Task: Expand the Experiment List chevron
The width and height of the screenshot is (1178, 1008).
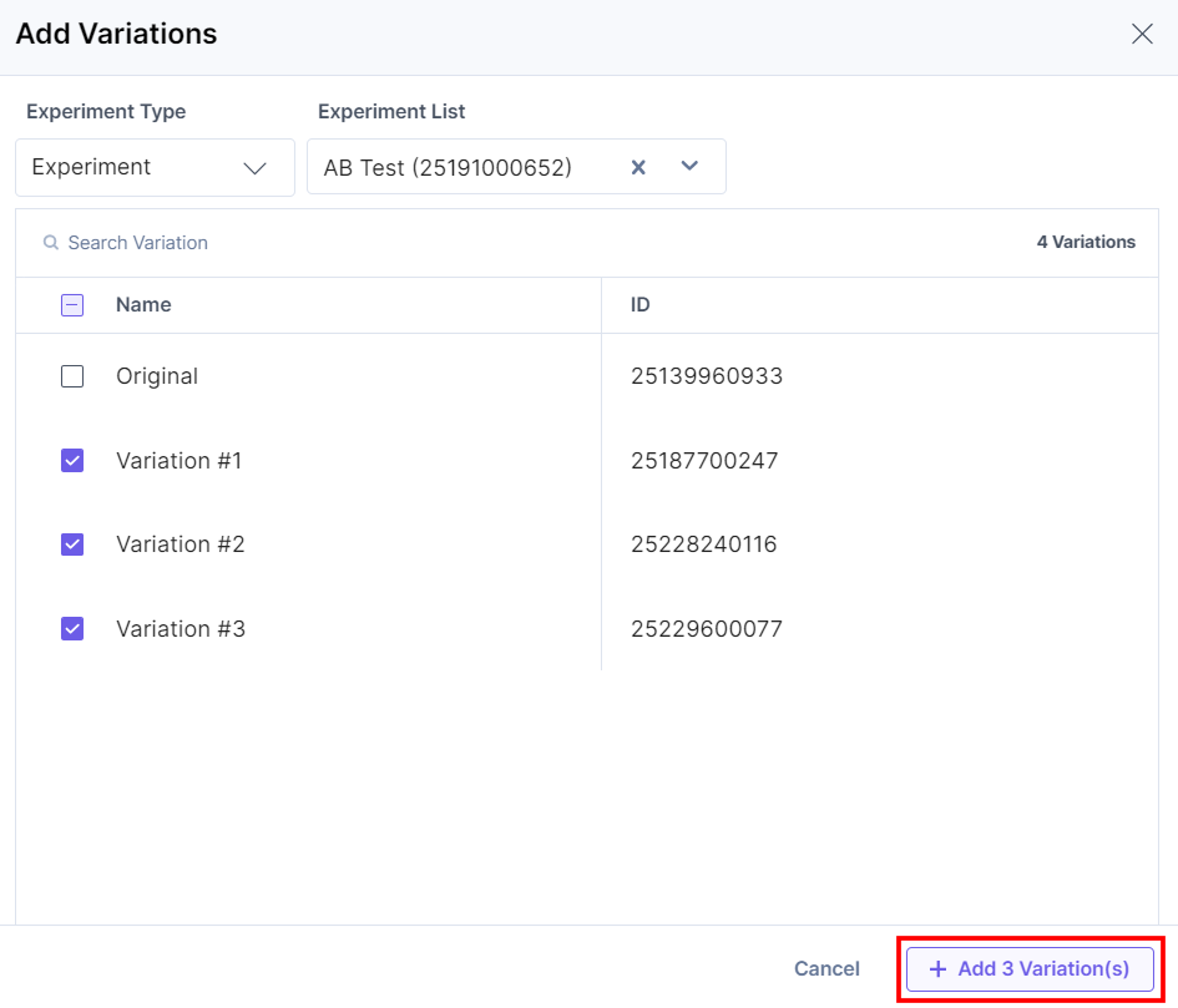Action: [689, 166]
